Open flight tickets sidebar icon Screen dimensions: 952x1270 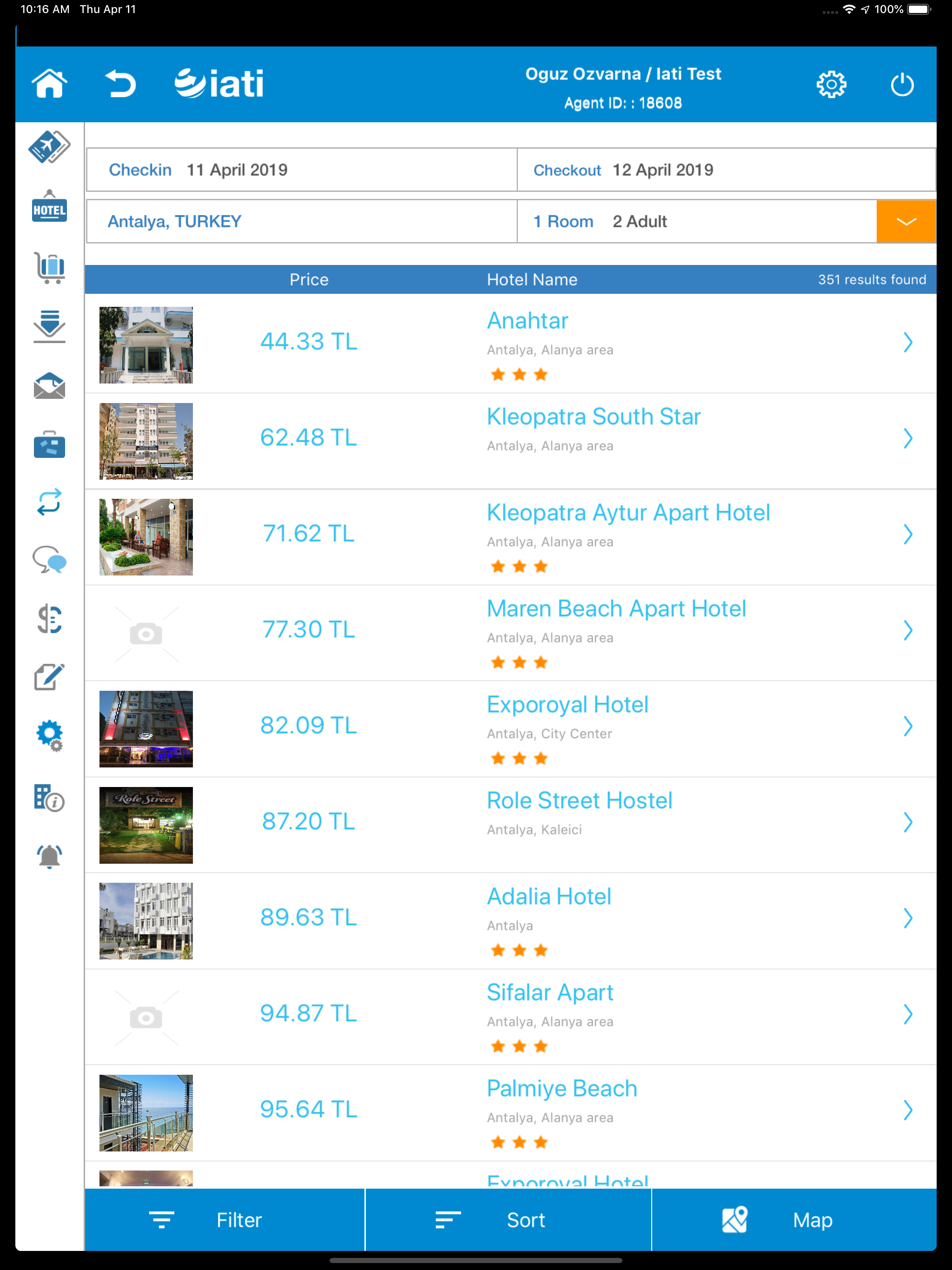click(49, 147)
